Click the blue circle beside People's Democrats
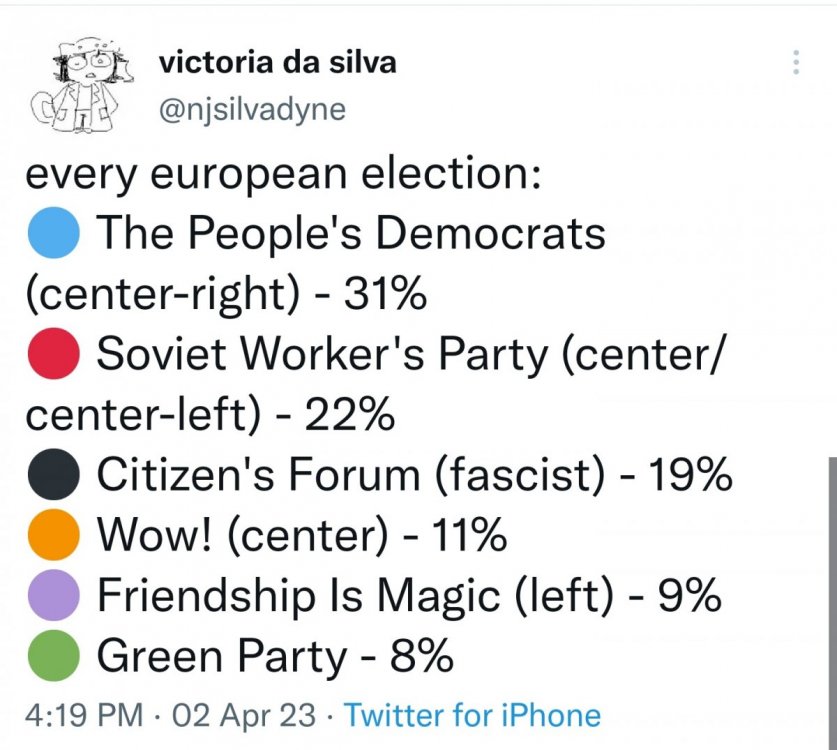Viewport: 837px width, 750px height. click(54, 233)
